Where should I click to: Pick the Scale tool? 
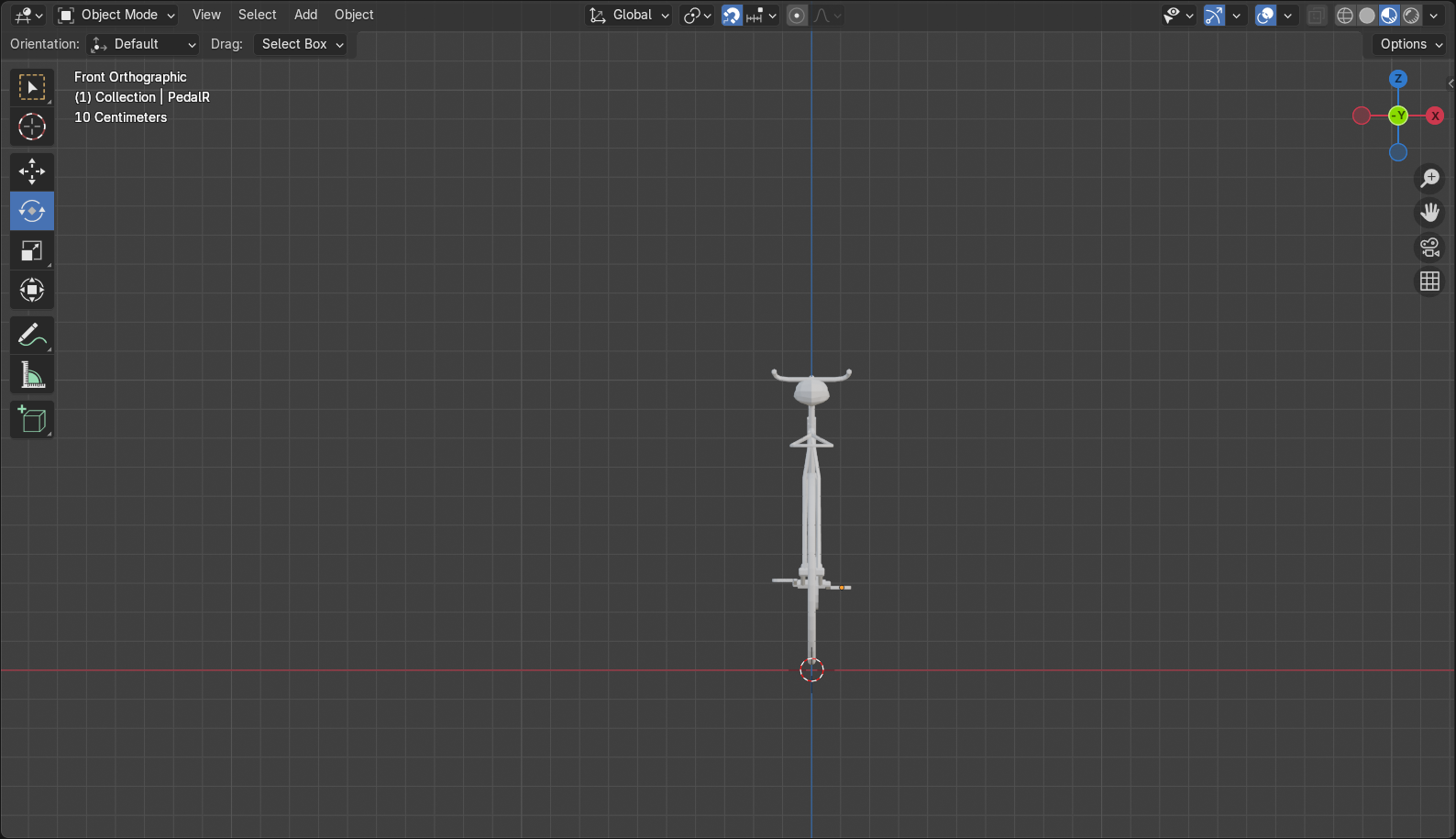point(32,250)
